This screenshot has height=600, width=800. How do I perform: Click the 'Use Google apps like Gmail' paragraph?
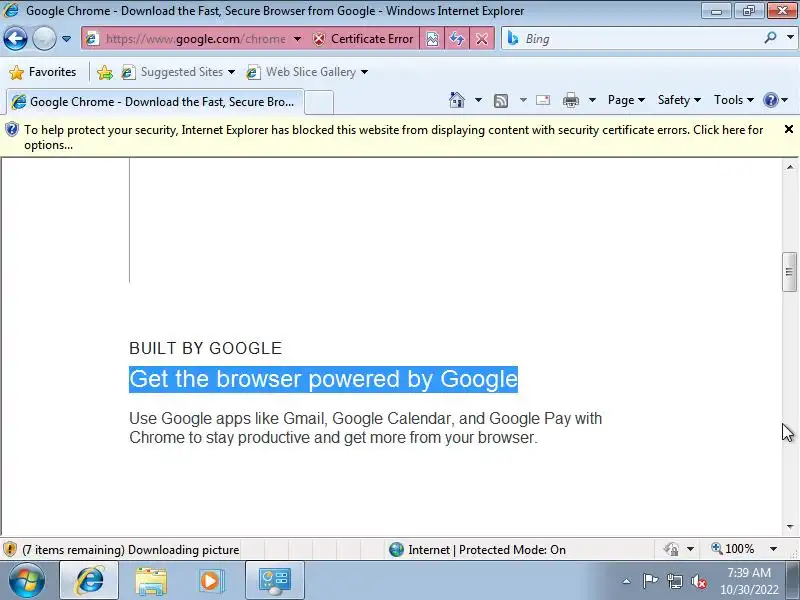click(365, 428)
